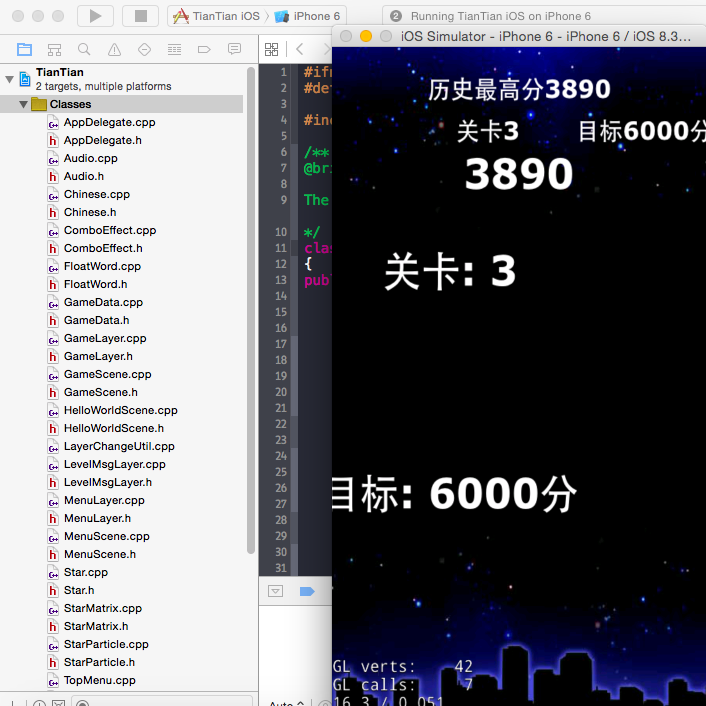The height and width of the screenshot is (706, 706).
Task: Stop the running app
Action: (x=140, y=16)
